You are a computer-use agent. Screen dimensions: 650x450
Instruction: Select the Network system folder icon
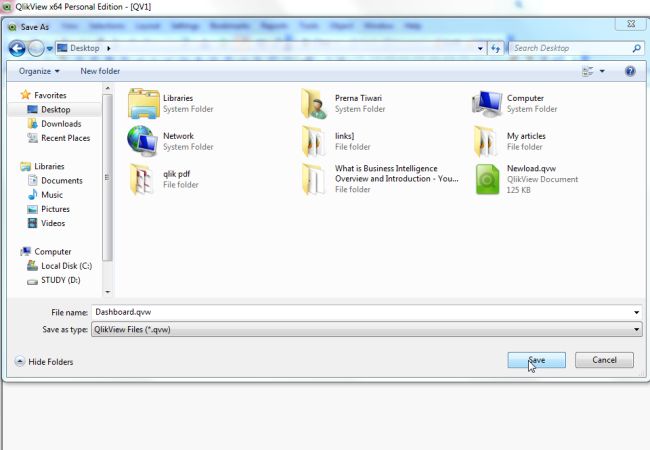tap(142, 141)
